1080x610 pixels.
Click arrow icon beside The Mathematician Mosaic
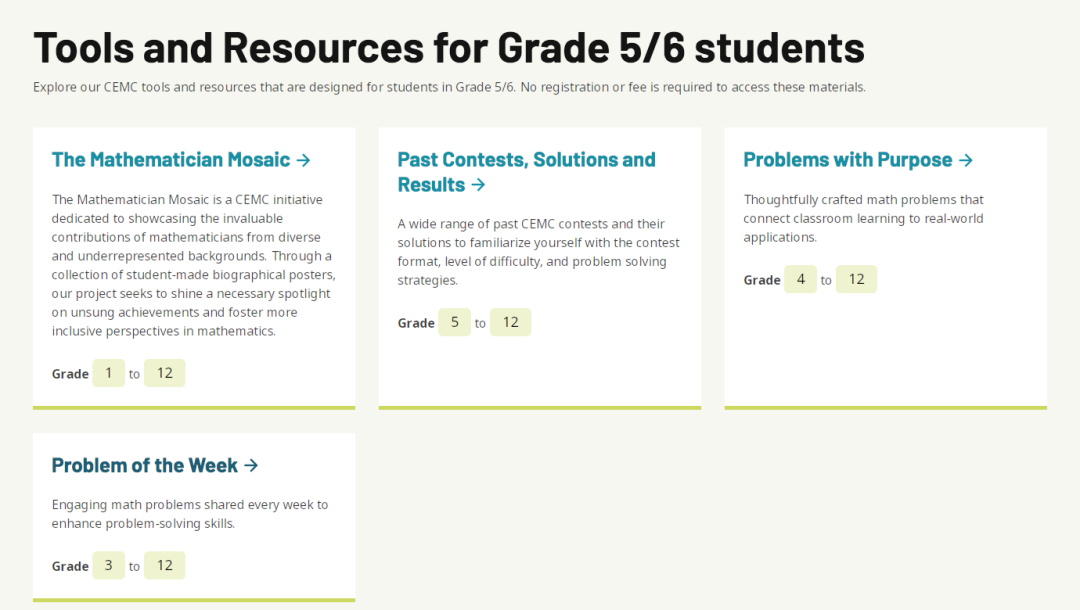[x=304, y=160]
